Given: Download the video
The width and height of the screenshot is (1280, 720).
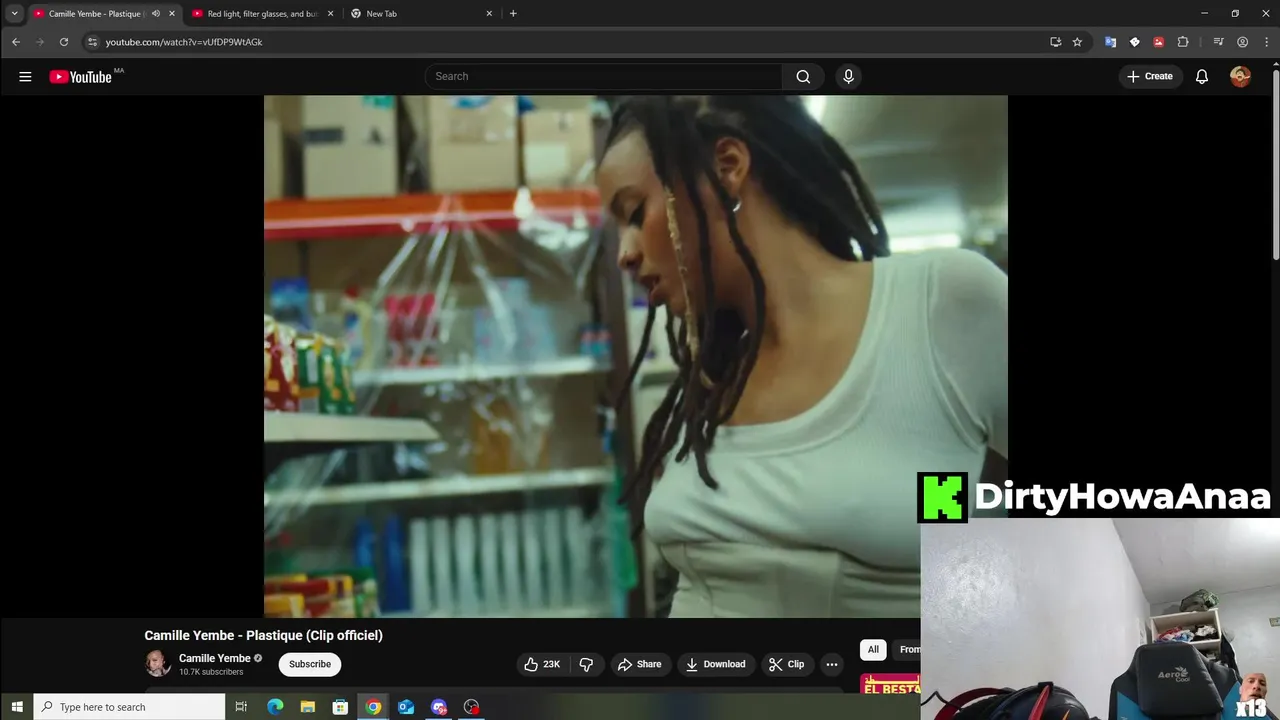Looking at the screenshot, I should pyautogui.click(x=715, y=664).
